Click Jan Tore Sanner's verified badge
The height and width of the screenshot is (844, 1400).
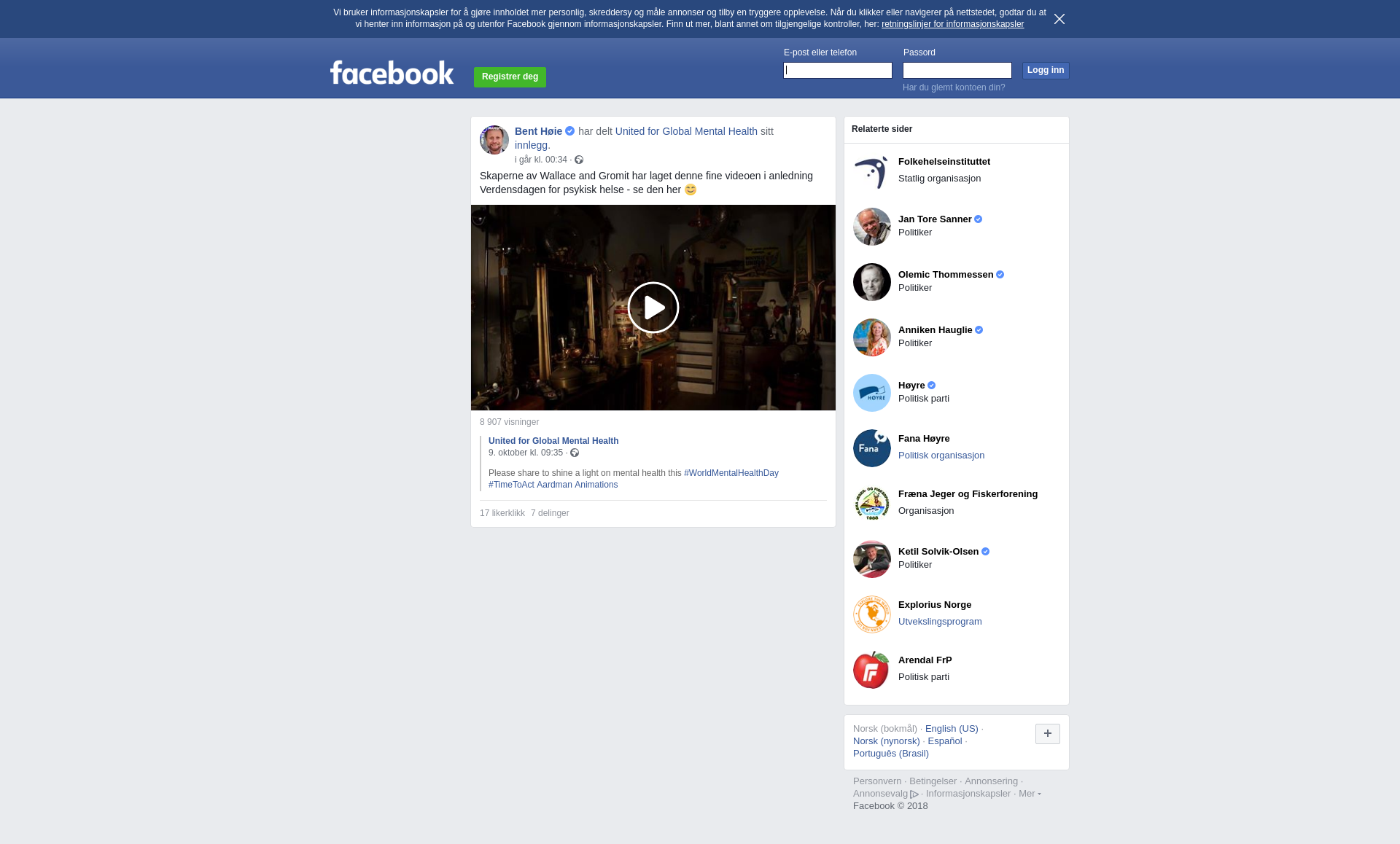(979, 219)
